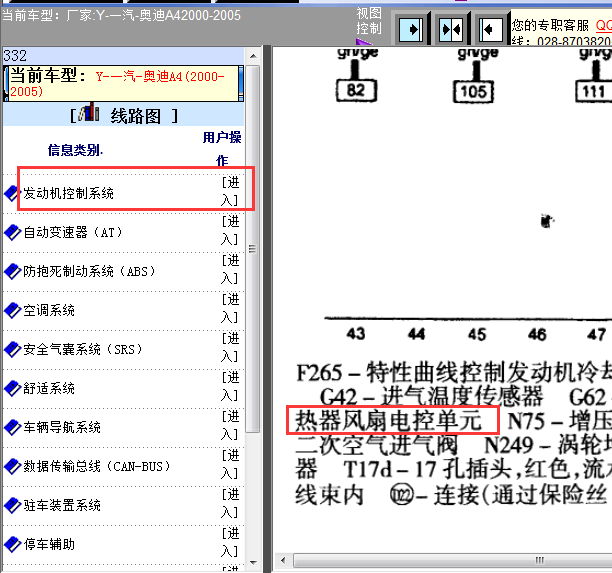The image size is (612, 573).
Task: Enter the 车辆导航系统 category via [进入]
Action: click(230, 425)
